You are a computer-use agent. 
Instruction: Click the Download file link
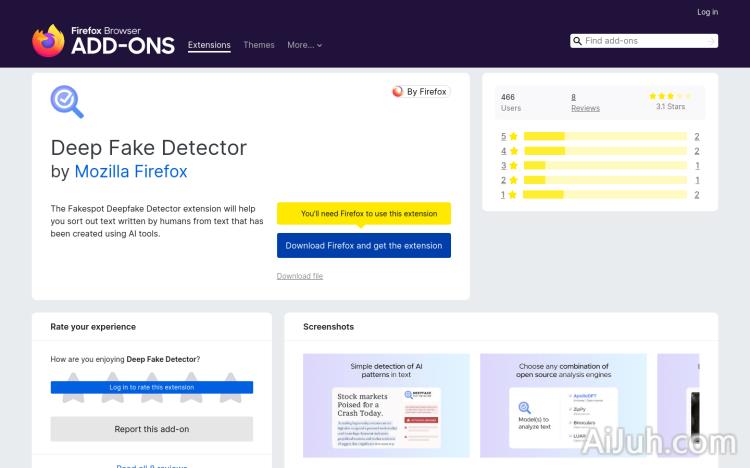[x=300, y=276]
